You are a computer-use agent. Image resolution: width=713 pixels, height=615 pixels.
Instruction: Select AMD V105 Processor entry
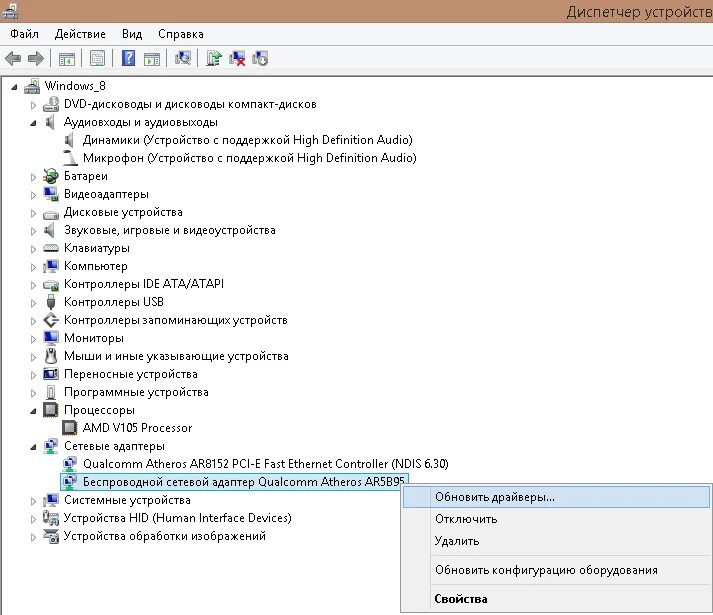137,428
